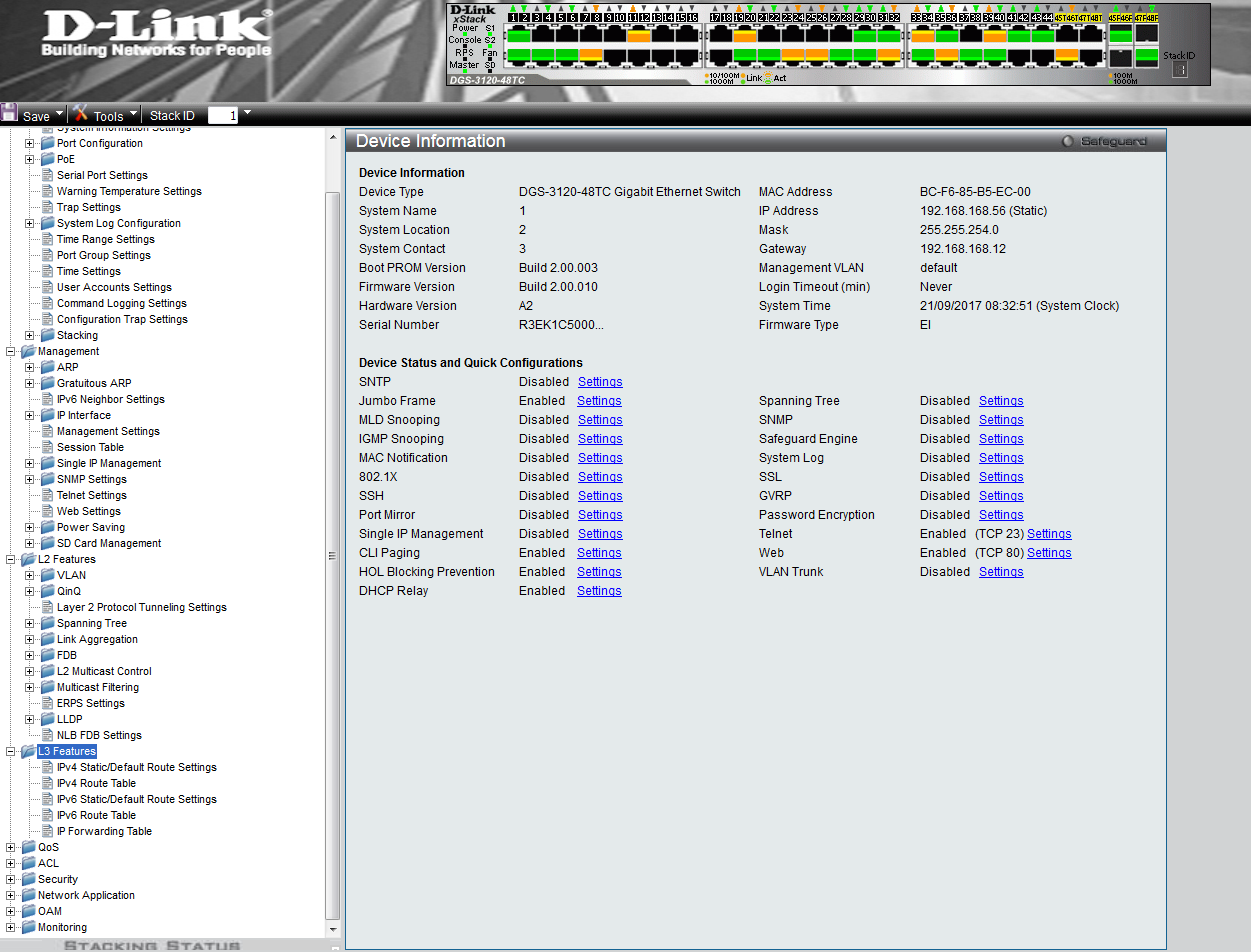
Task: Click the Save floppy disk icon
Action: coord(10,114)
